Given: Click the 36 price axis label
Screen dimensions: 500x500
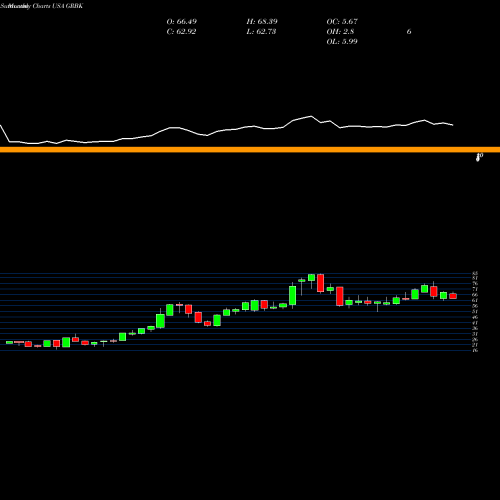Looking at the screenshot, I should [475, 328].
